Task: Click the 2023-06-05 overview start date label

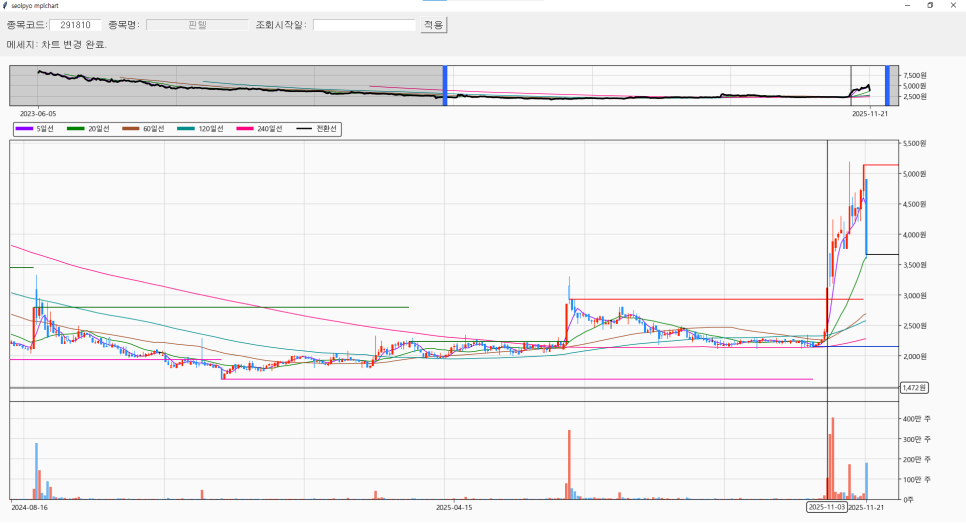Action: click(x=38, y=113)
